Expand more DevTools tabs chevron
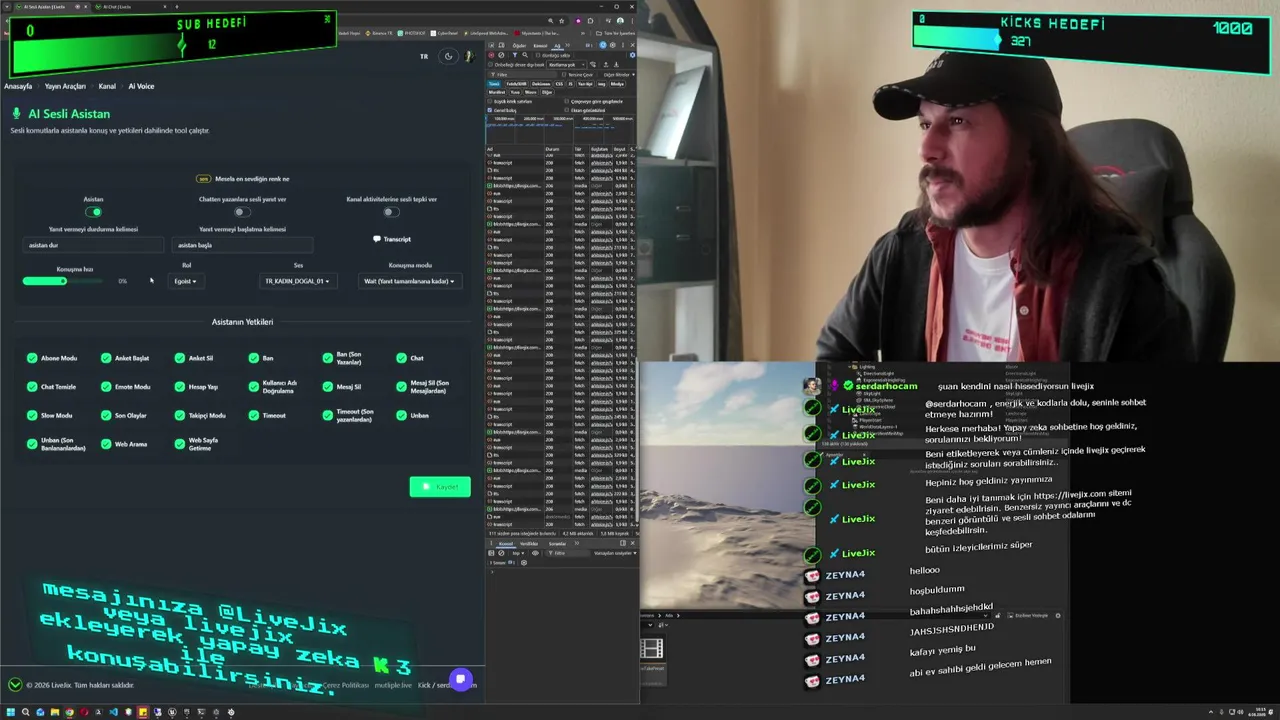This screenshot has height=720, width=1280. pos(567,45)
